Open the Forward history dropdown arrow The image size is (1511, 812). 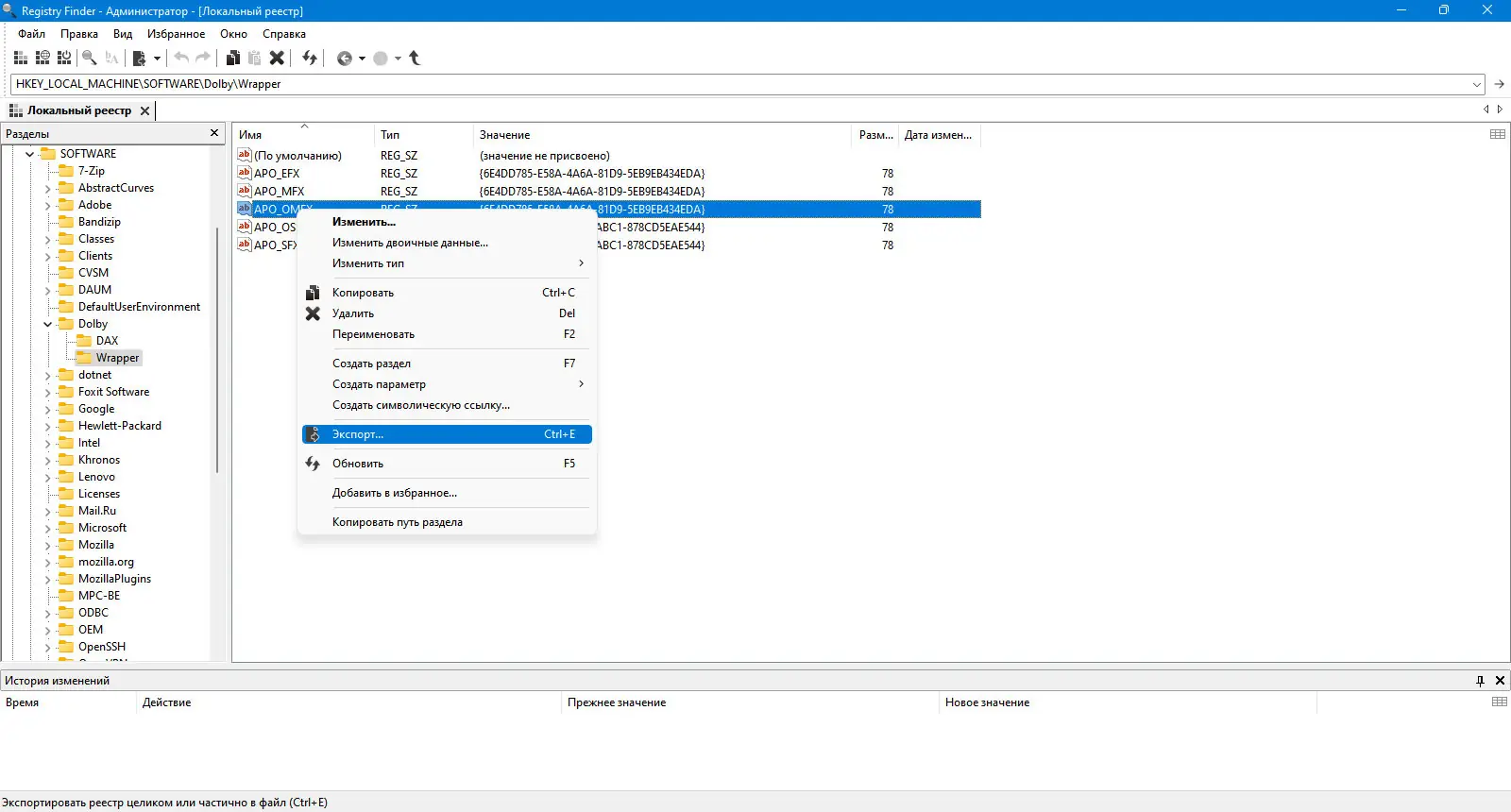coord(398,59)
